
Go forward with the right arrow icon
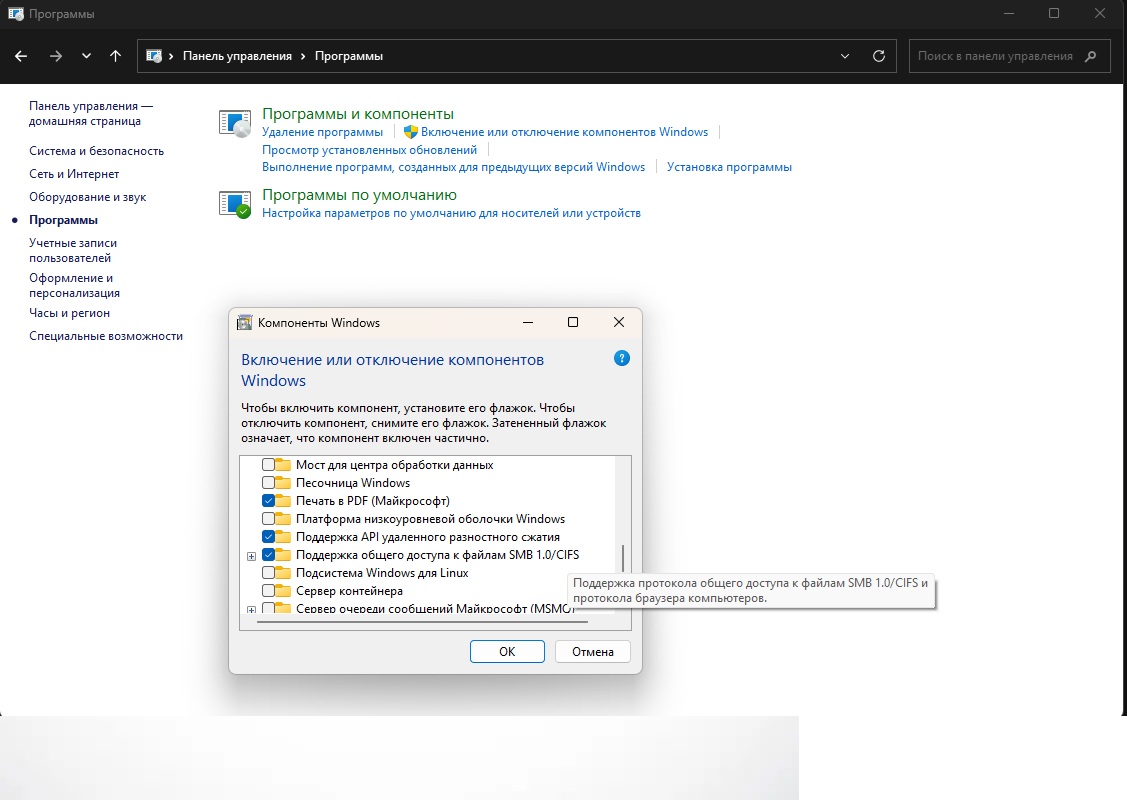point(55,56)
